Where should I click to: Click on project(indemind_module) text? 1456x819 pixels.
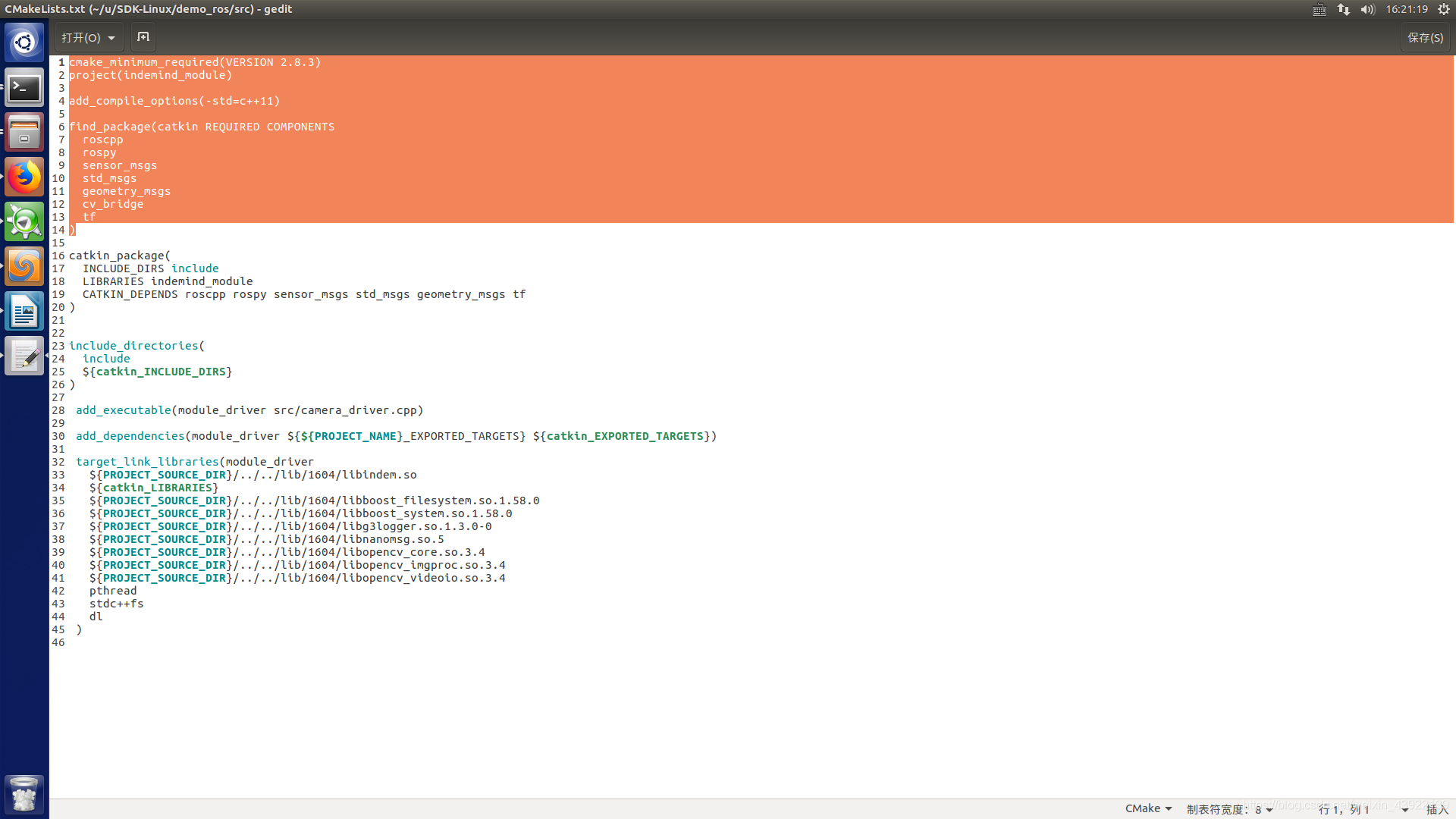pyautogui.click(x=150, y=75)
